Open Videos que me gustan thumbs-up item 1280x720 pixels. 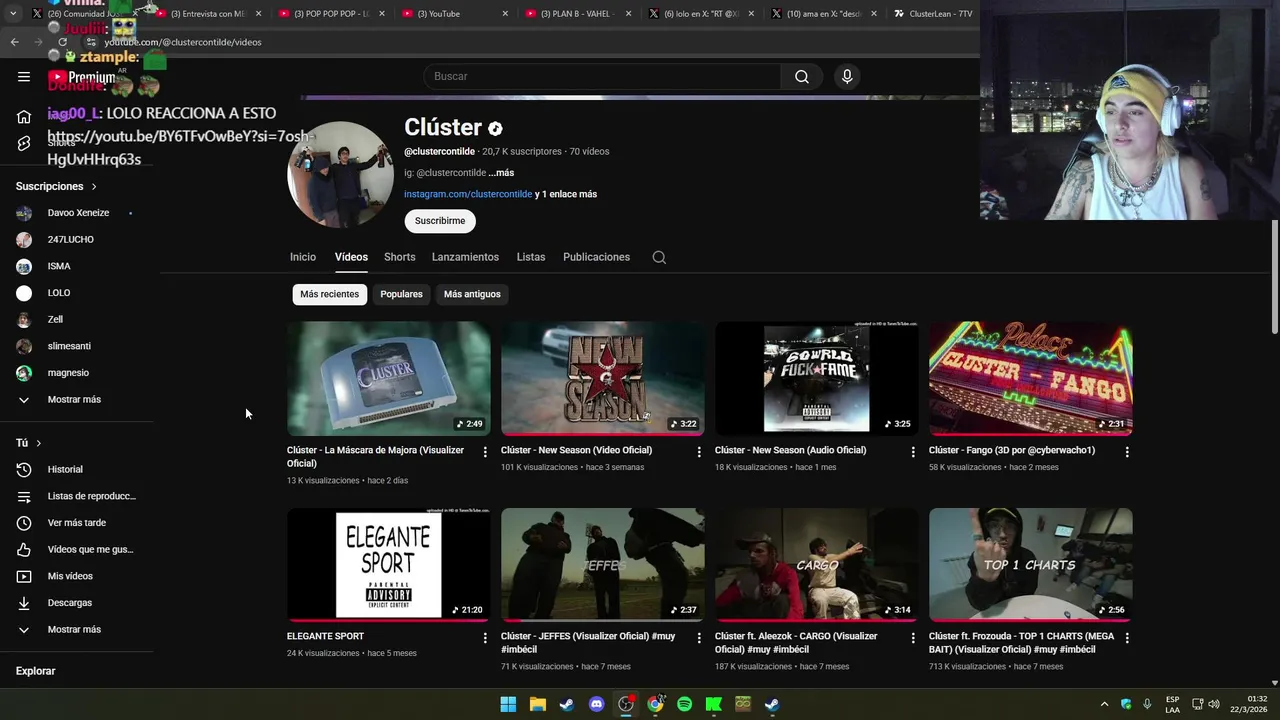(x=77, y=549)
